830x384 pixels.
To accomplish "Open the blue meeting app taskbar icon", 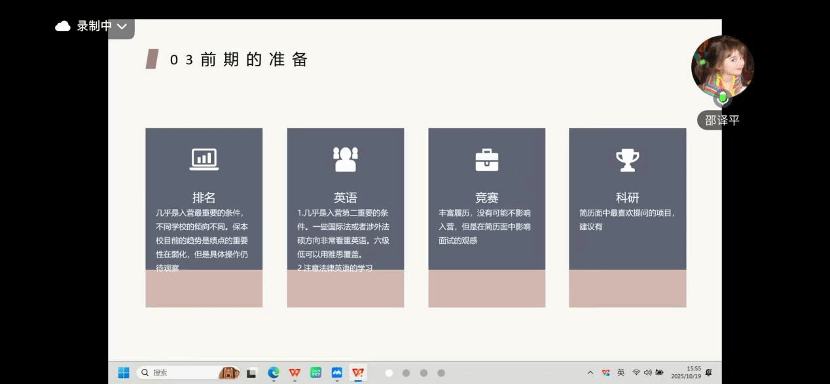I will click(x=337, y=373).
